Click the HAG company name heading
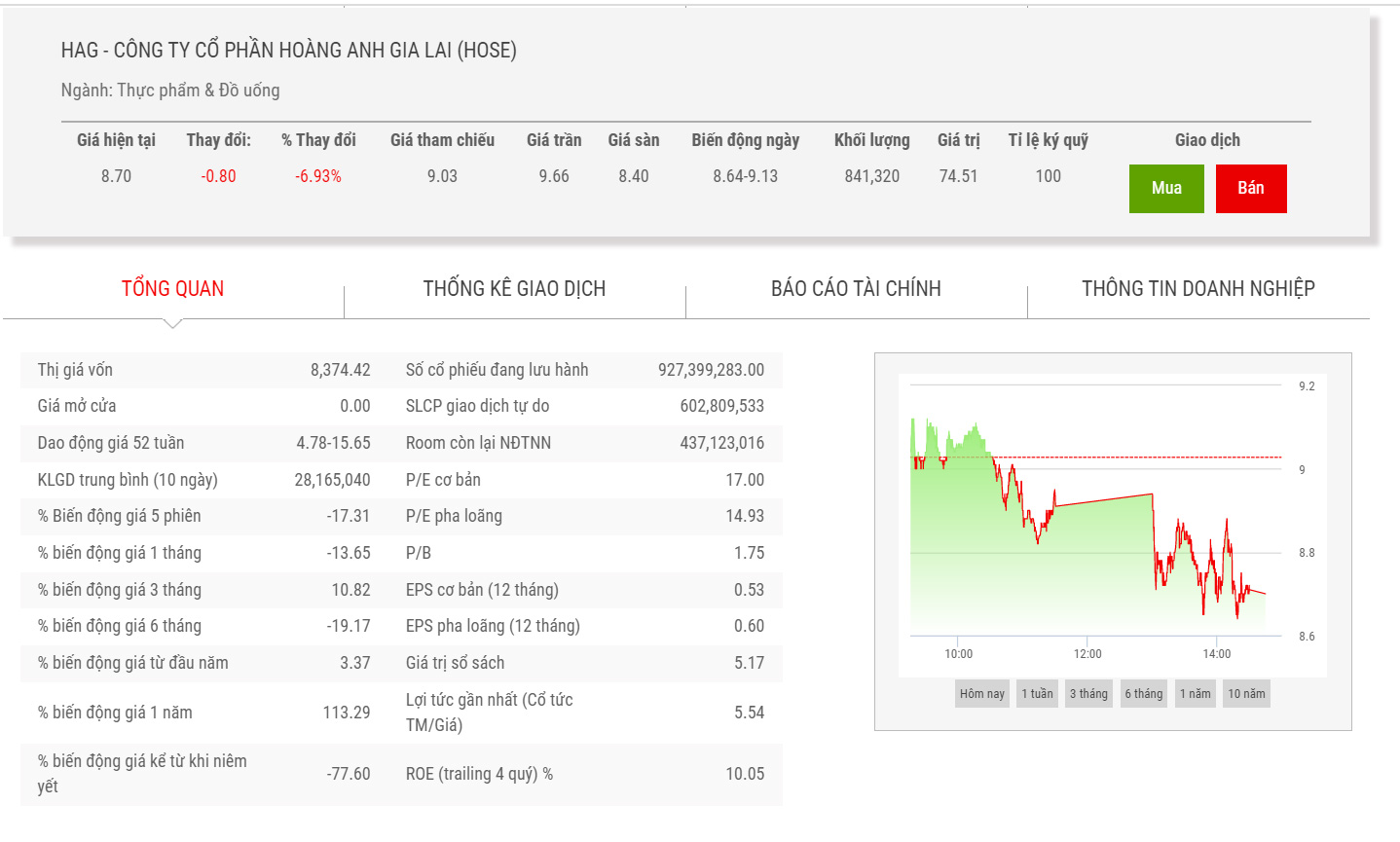Image resolution: width=1400 pixels, height=842 pixels. [288, 50]
